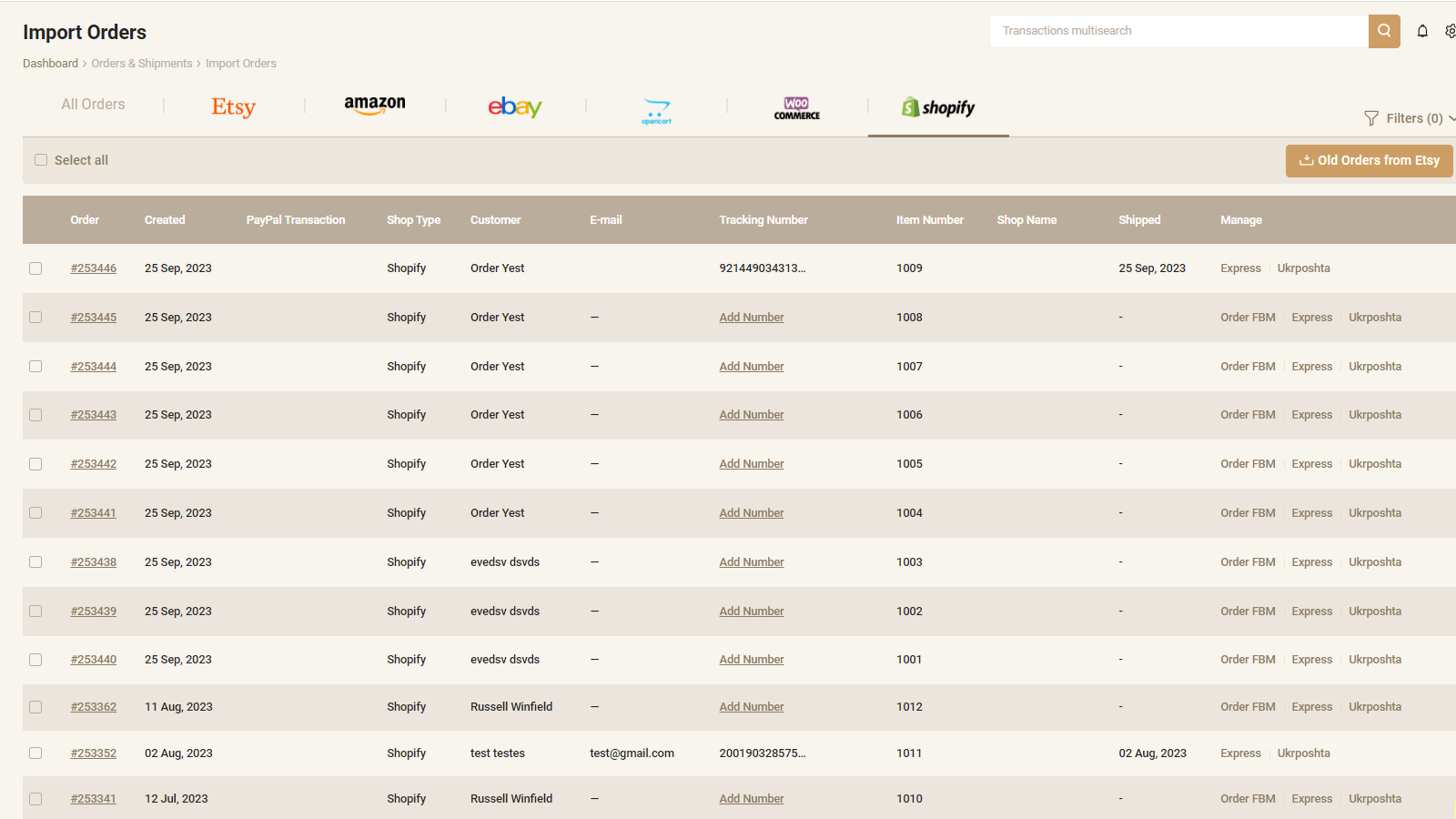Select the Shopify tab
The height and width of the screenshot is (819, 1456).
(x=938, y=107)
